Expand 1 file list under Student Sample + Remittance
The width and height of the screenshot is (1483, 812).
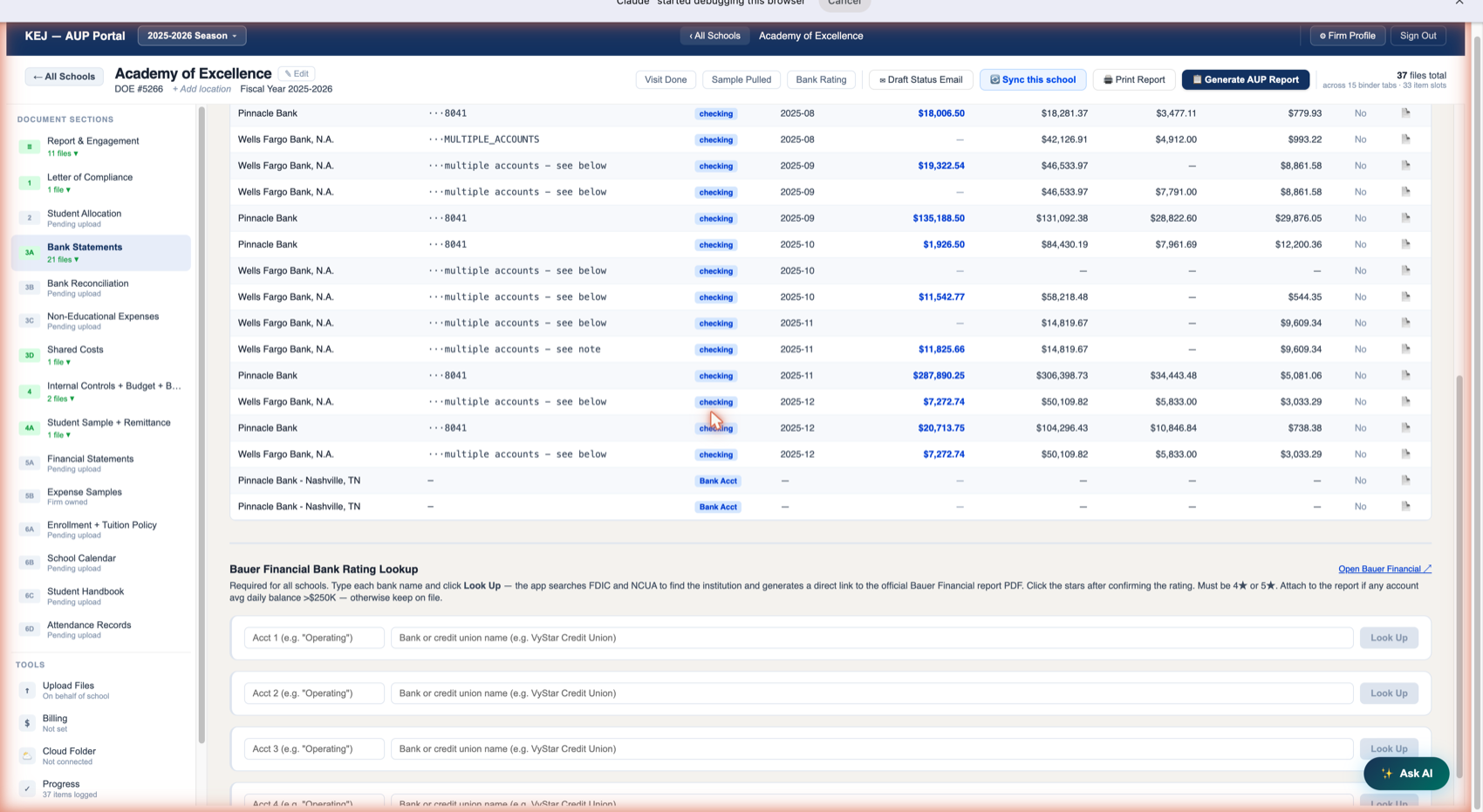(x=58, y=435)
